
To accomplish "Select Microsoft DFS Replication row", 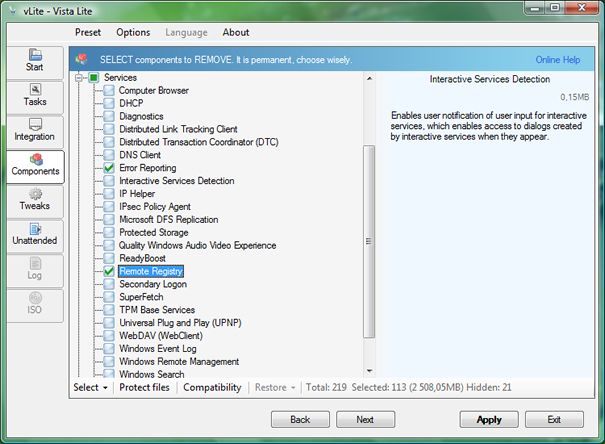I will pos(169,219).
